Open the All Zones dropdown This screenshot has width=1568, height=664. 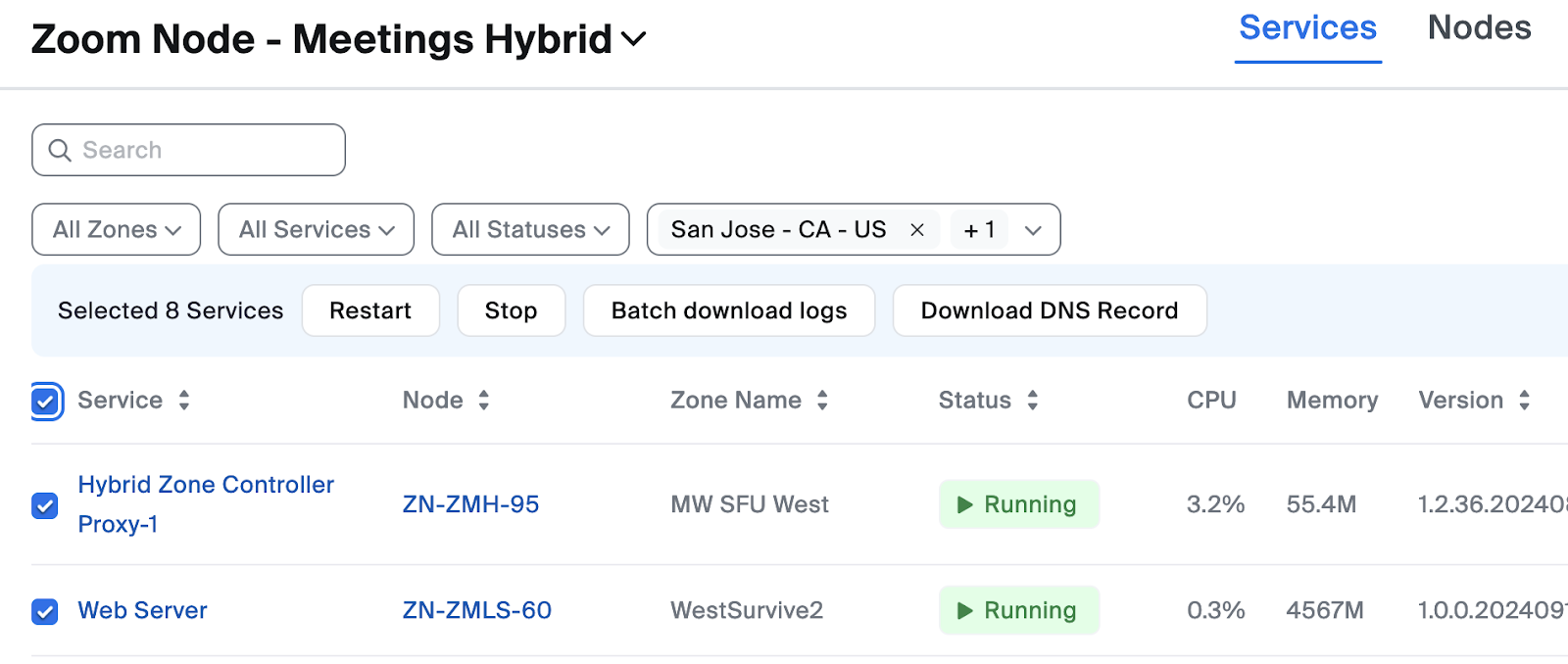117,230
